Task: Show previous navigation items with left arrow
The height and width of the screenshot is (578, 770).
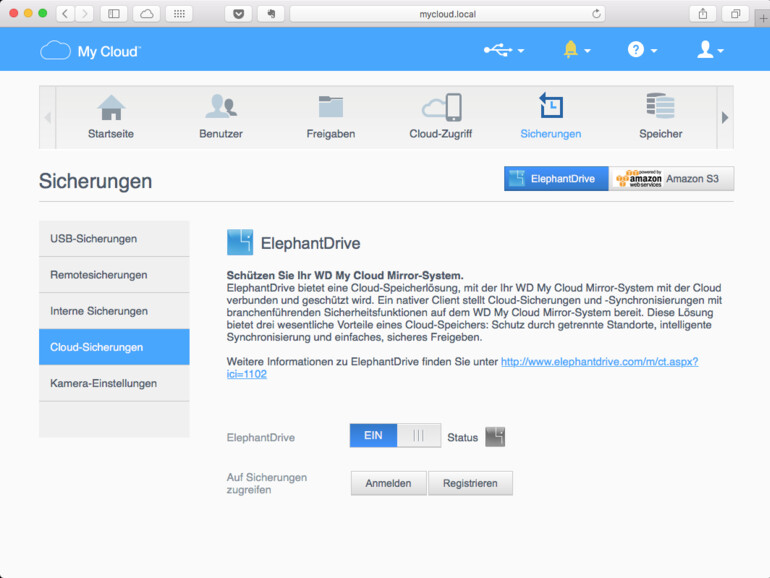Action: (48, 117)
